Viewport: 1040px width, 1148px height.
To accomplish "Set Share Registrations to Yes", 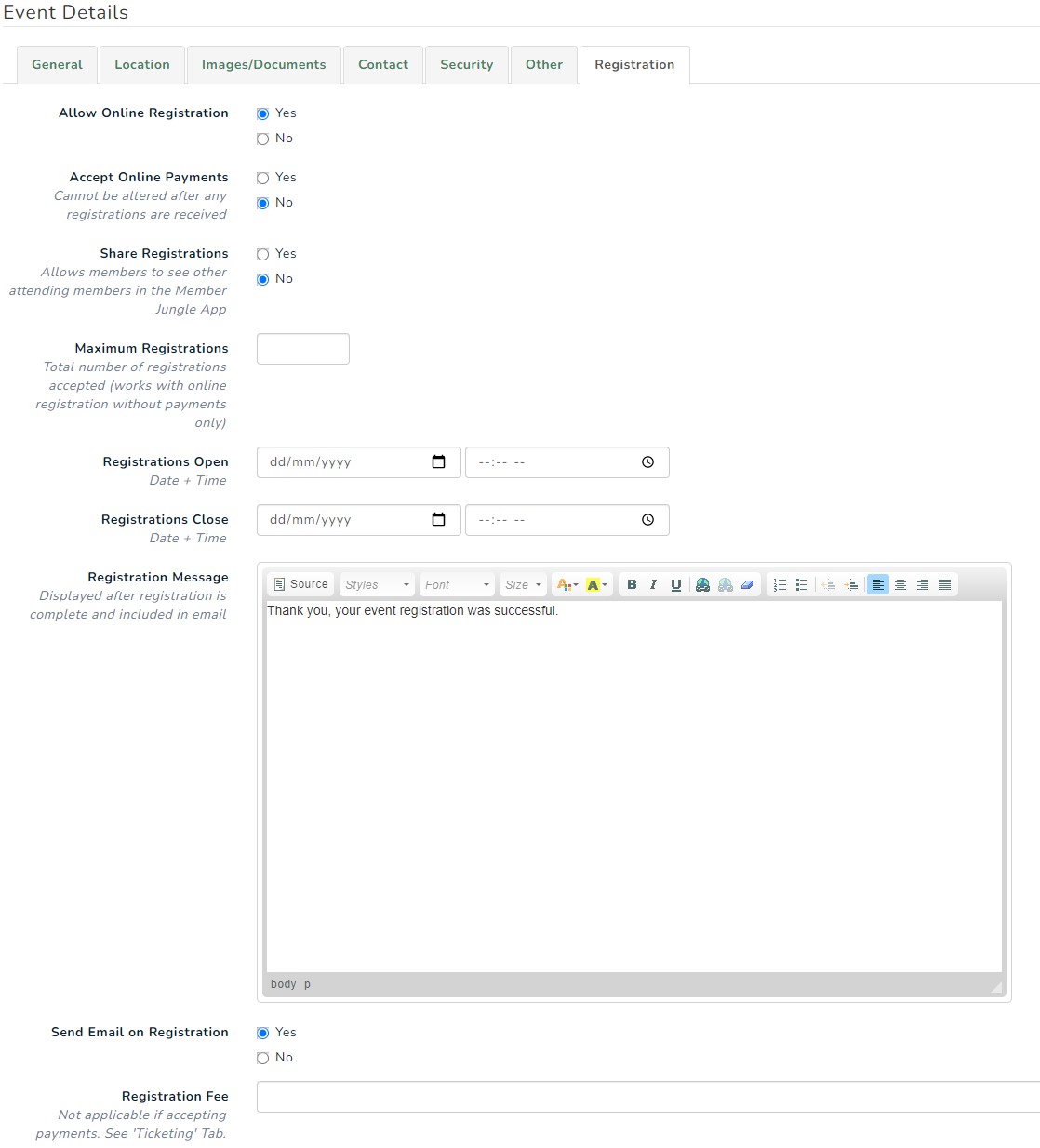I will [x=263, y=253].
